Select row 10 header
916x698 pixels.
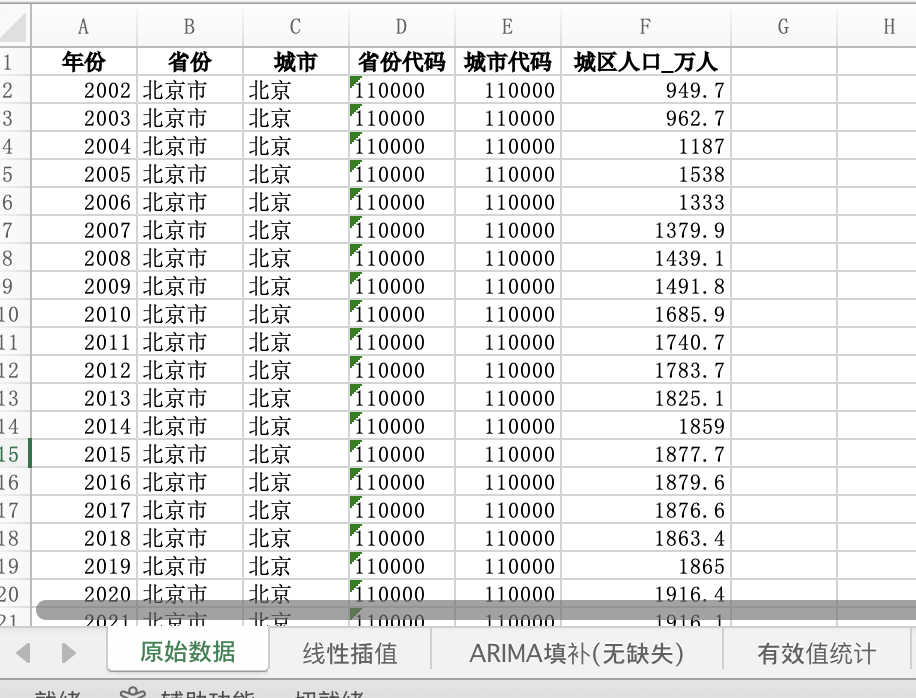click(x=15, y=314)
